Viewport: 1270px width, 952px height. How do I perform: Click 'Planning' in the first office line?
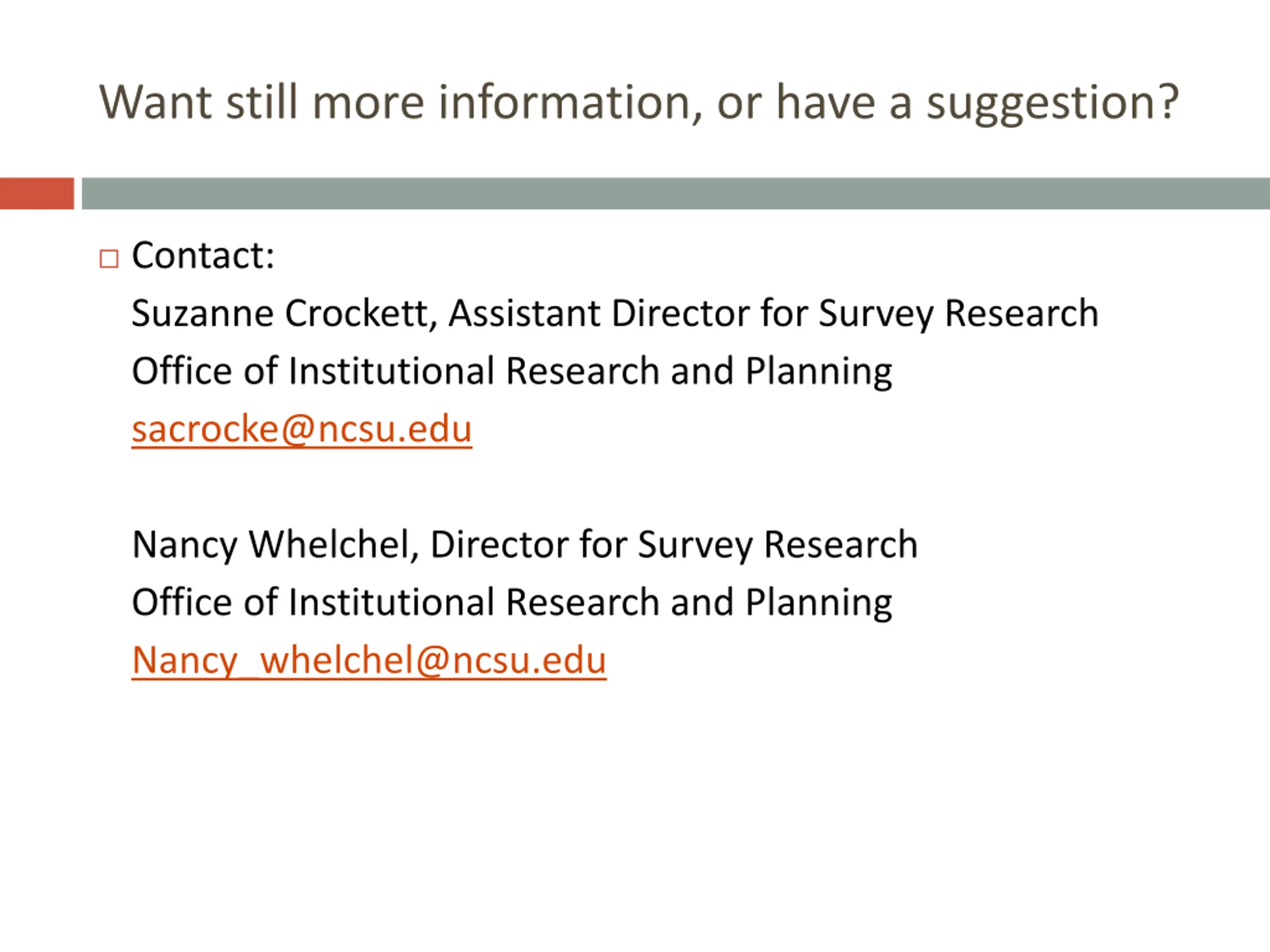(x=819, y=372)
